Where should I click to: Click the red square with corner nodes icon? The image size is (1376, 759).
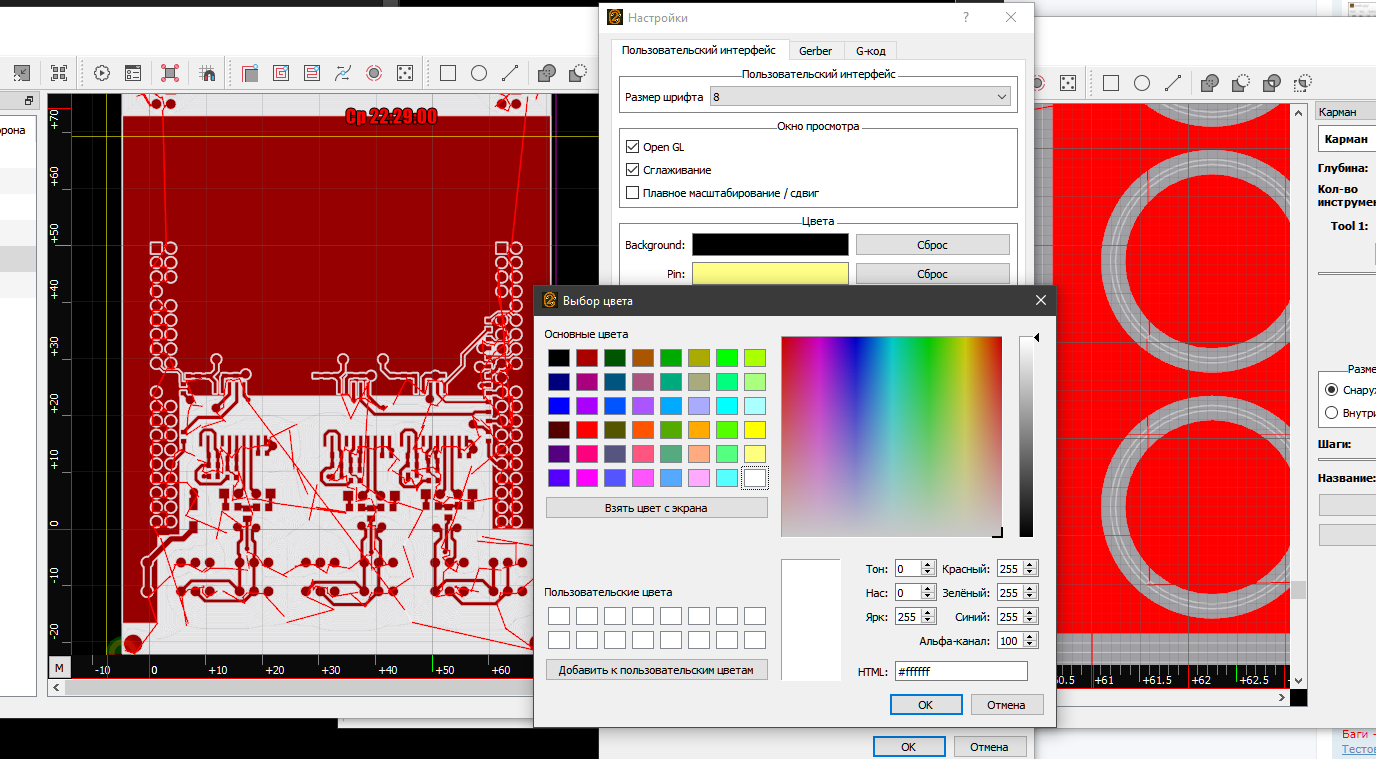coord(170,73)
